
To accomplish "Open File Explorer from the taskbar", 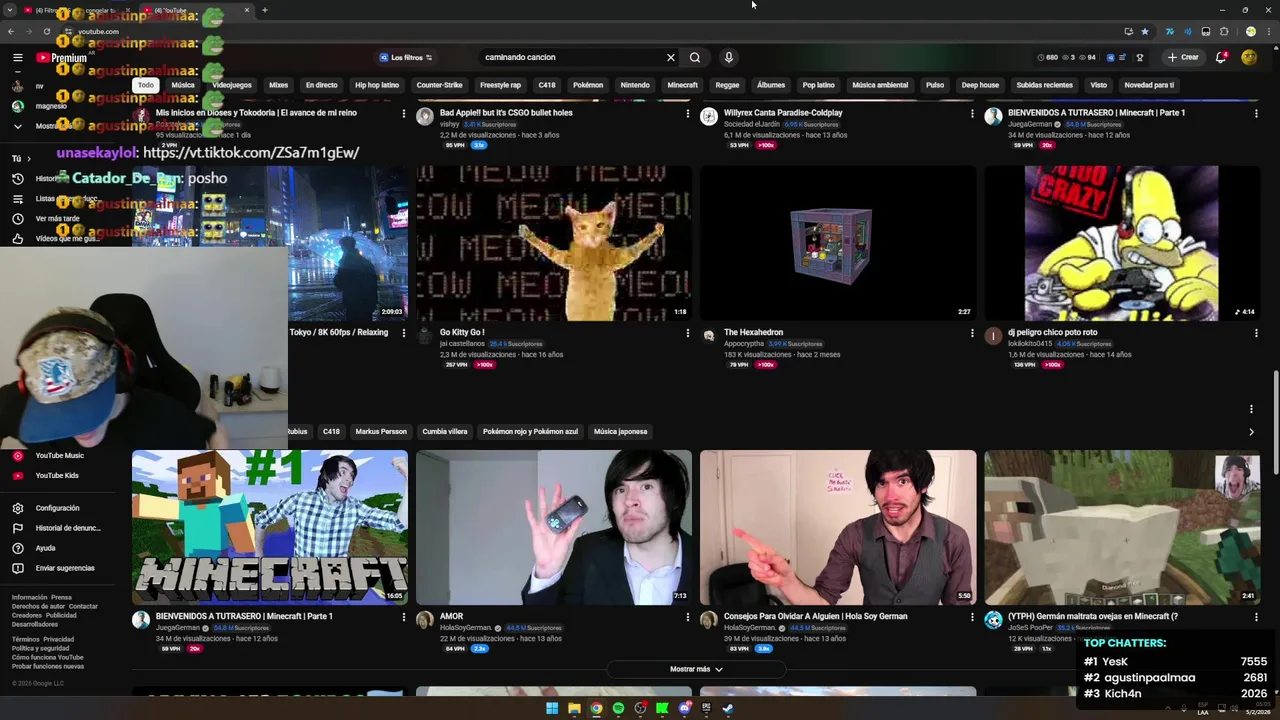I will [x=574, y=709].
